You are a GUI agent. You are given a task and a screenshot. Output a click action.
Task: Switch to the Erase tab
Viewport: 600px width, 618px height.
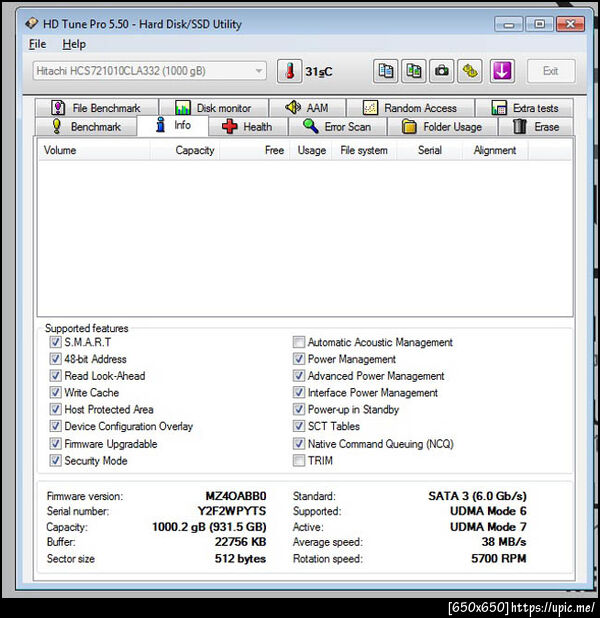(536, 127)
